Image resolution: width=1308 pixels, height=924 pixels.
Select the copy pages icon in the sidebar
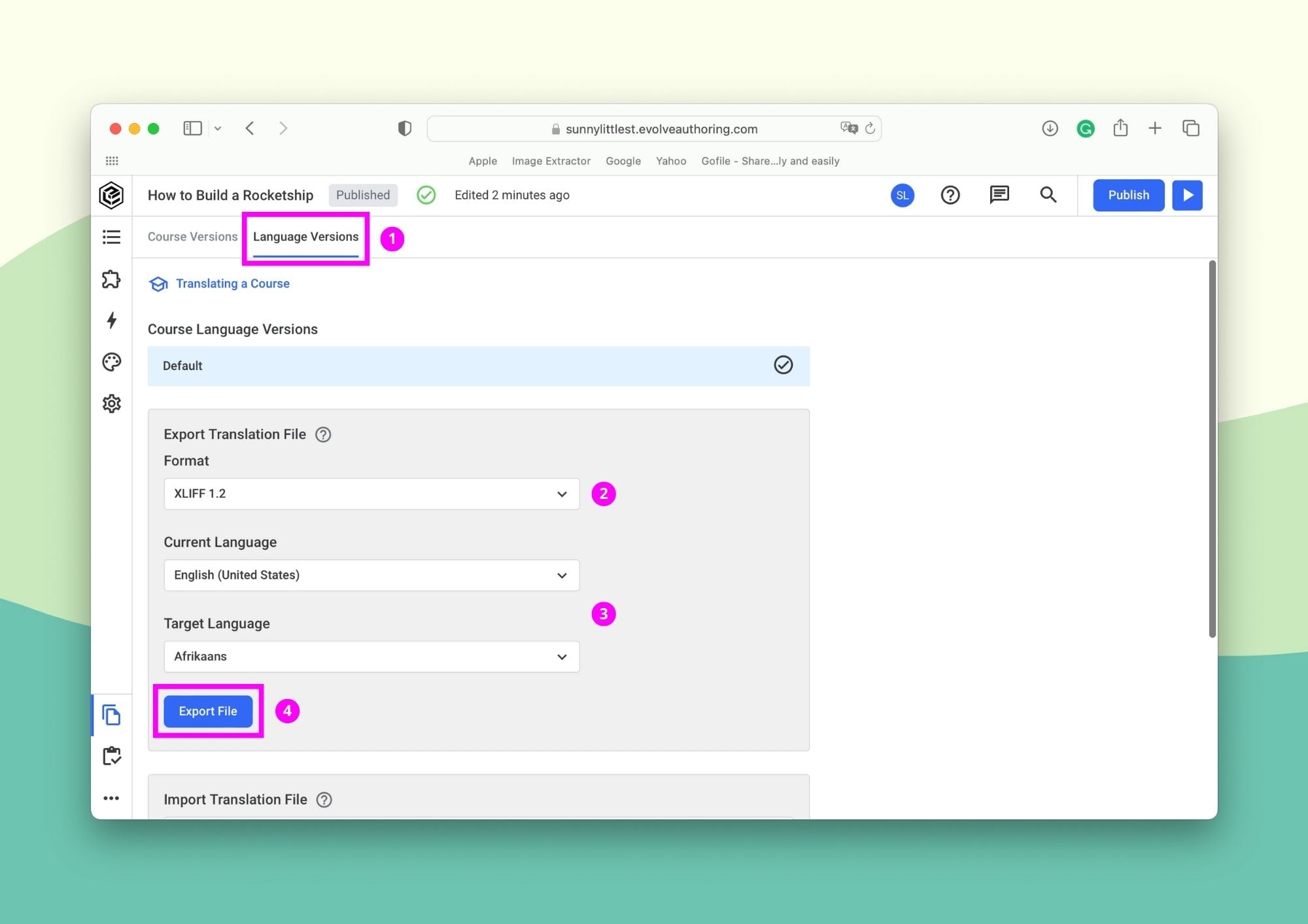point(111,715)
